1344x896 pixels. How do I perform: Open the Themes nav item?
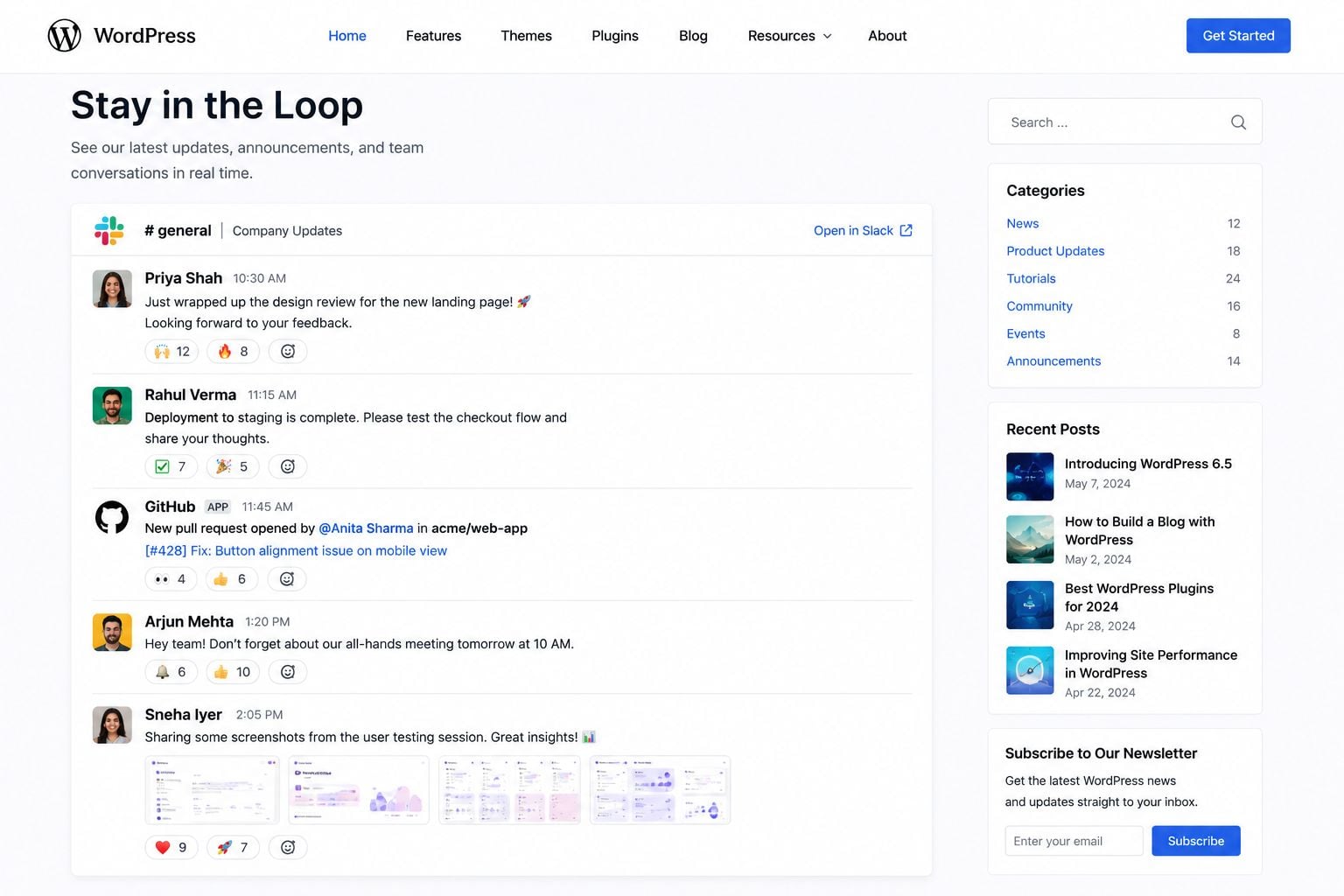coord(526,36)
